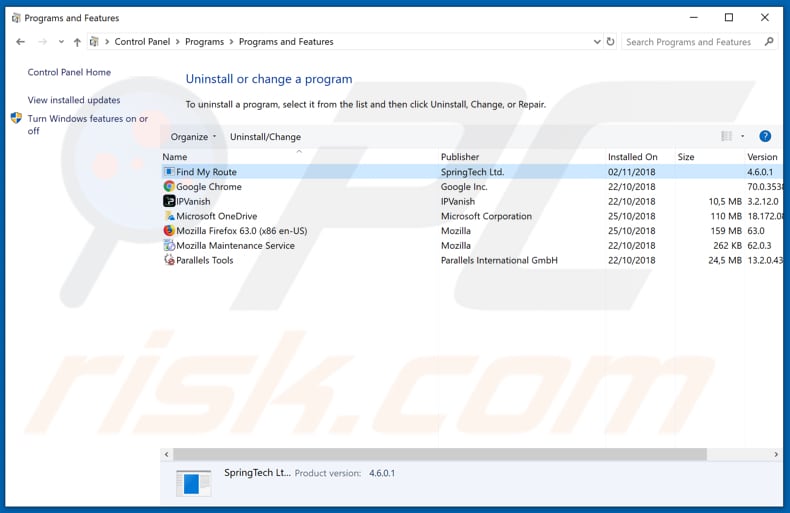Select Microsoft OneDrive in the list
790x513 pixels.
(x=217, y=216)
